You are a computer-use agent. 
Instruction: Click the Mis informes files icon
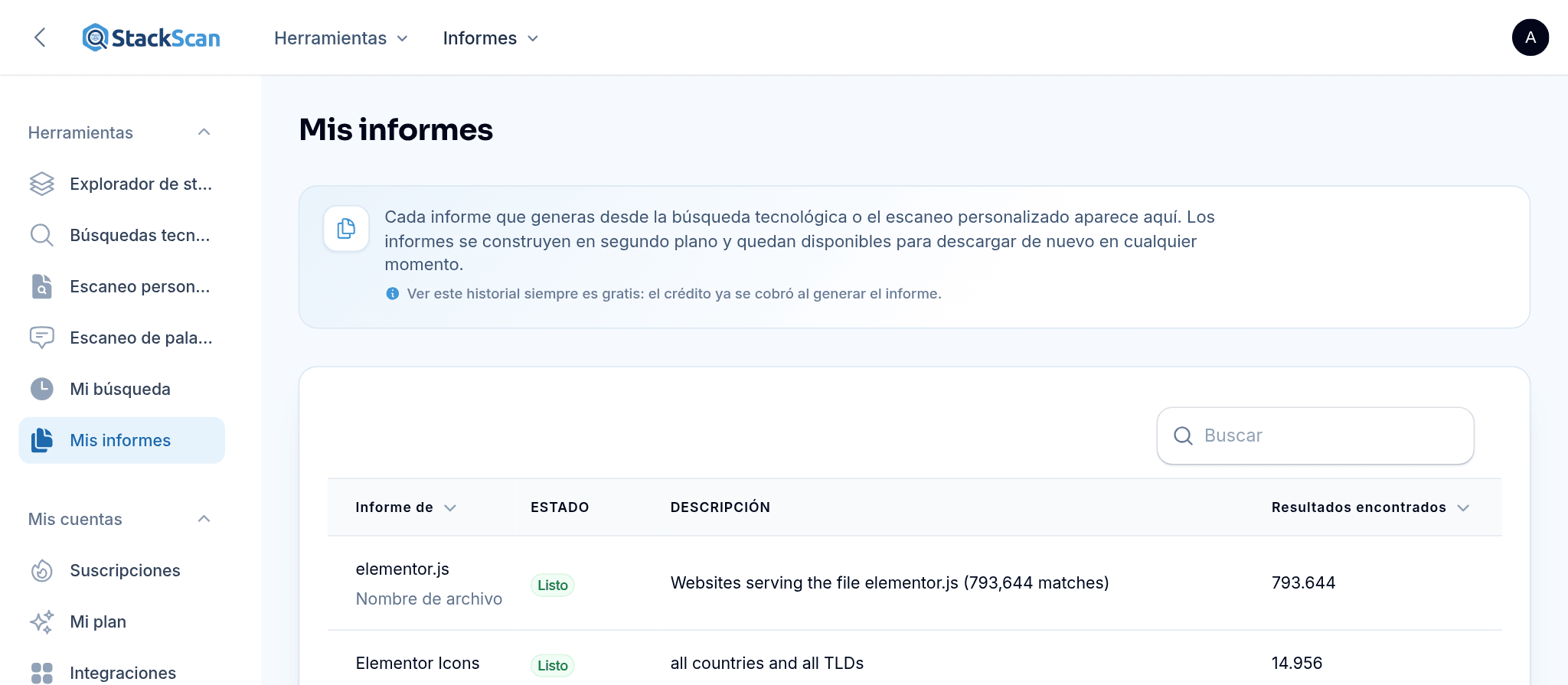click(42, 440)
